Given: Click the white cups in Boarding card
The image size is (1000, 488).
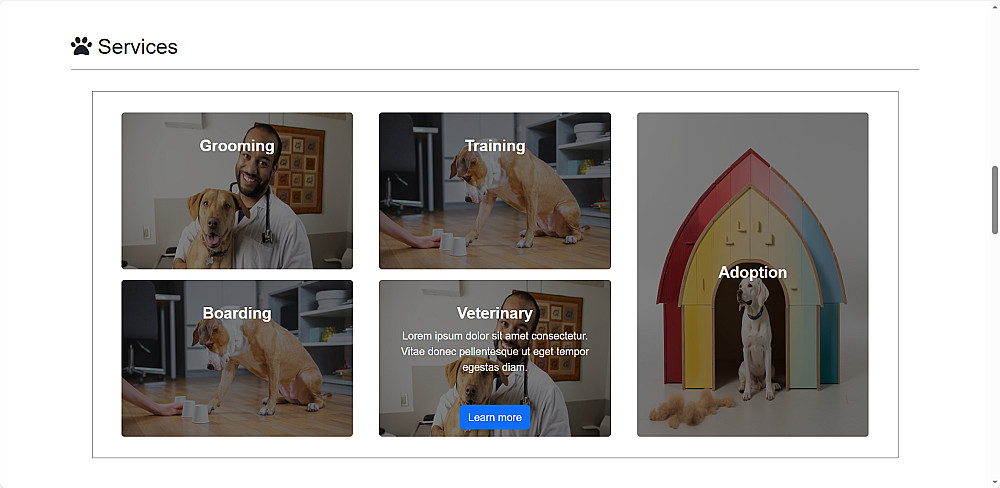Looking at the screenshot, I should (x=192, y=410).
